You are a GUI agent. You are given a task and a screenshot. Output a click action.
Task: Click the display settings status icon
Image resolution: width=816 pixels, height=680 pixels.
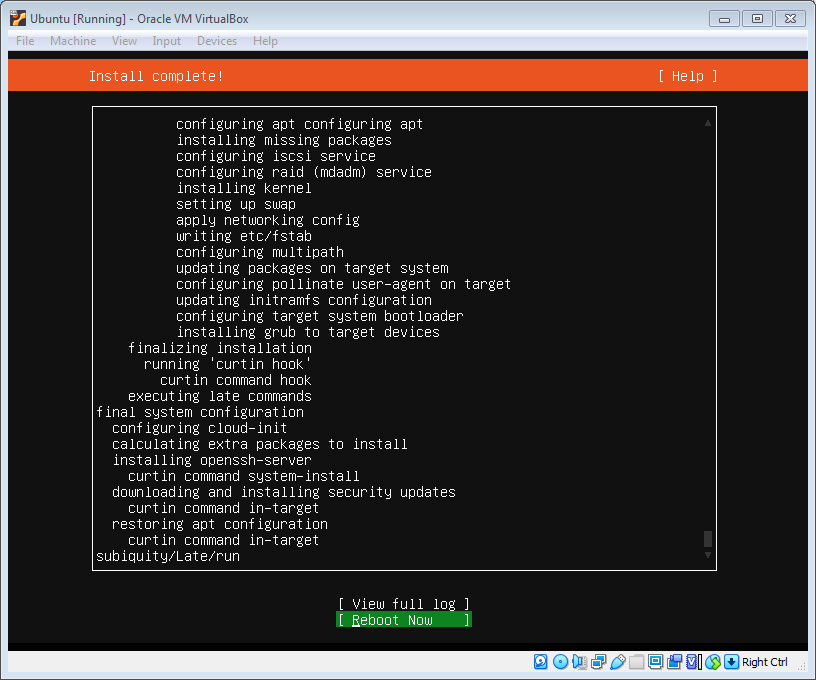click(x=655, y=661)
